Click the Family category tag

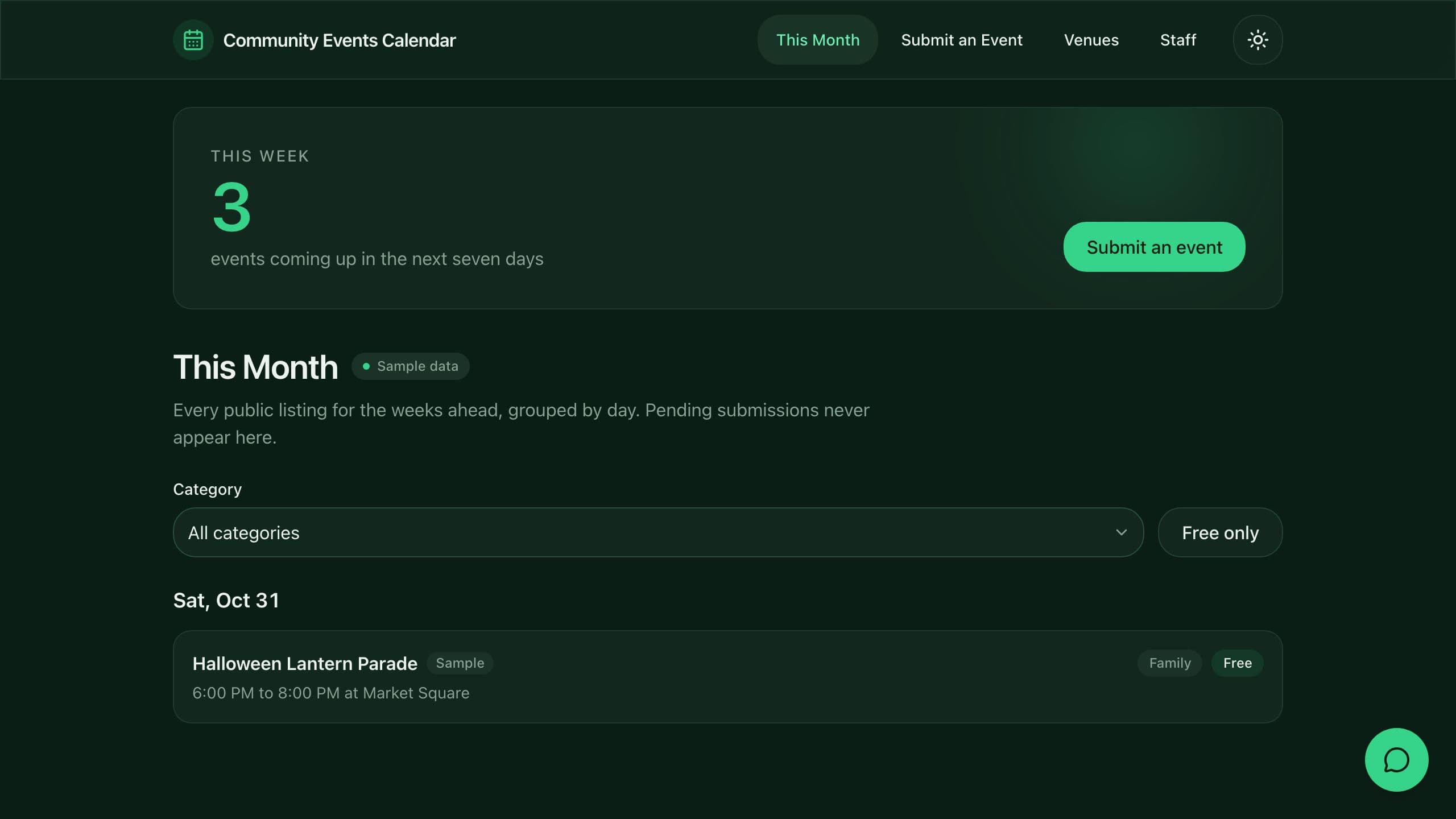click(x=1169, y=663)
